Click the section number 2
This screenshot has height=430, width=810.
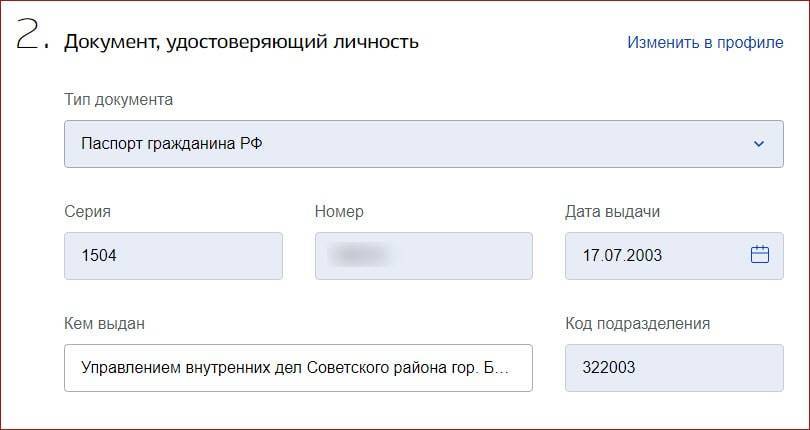coord(30,36)
